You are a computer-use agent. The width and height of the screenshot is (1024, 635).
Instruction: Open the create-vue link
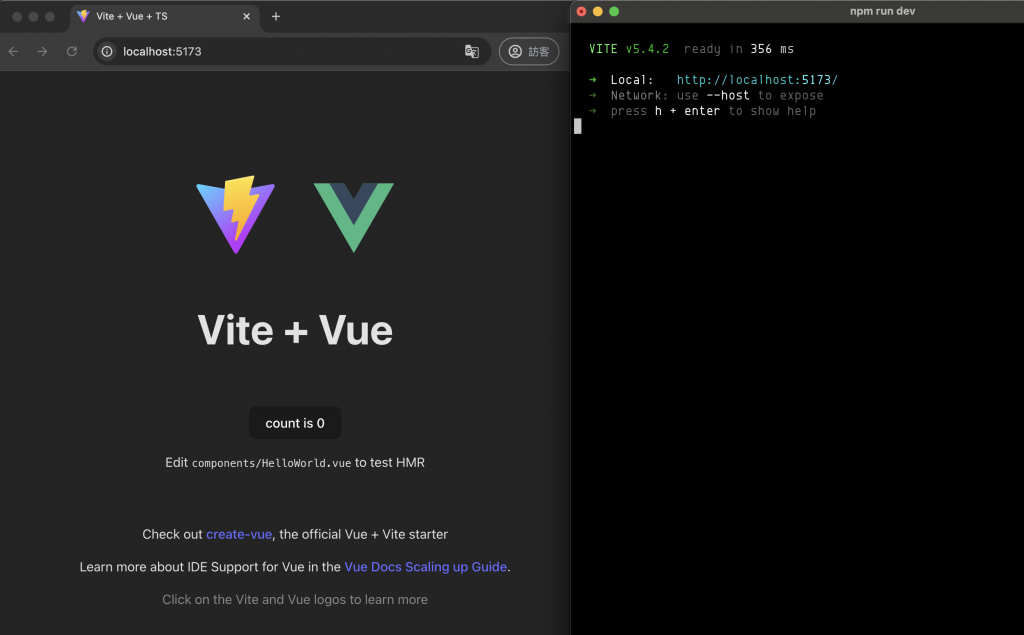point(239,534)
